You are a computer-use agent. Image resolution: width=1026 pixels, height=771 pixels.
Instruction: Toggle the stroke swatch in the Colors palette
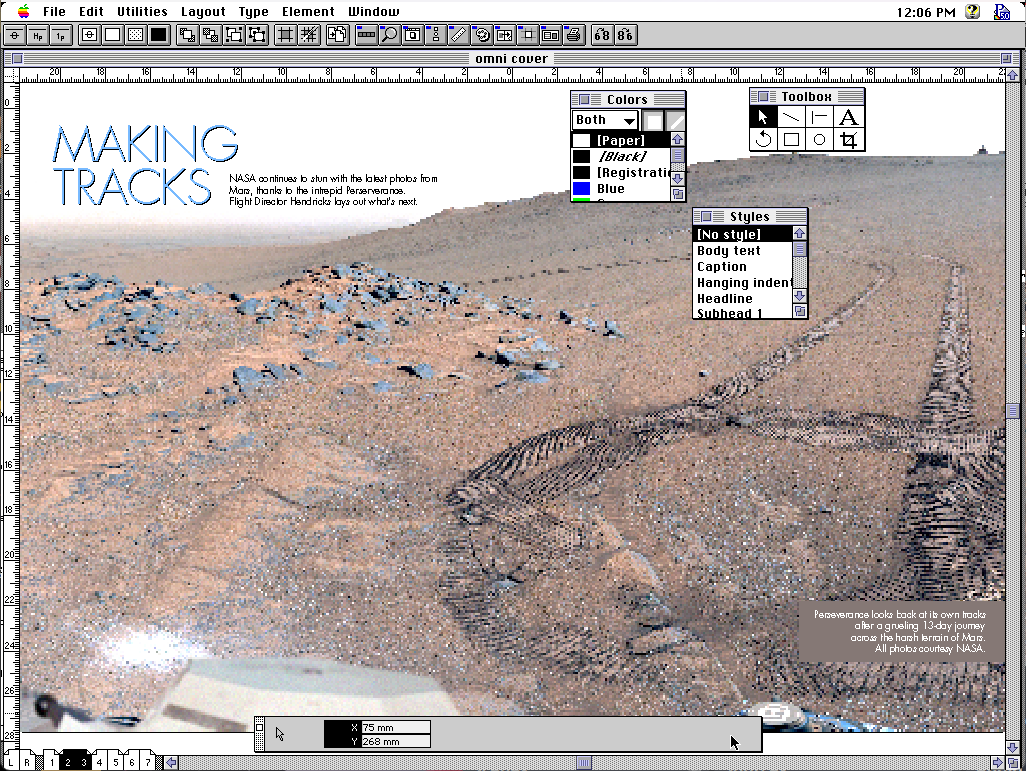(x=676, y=119)
